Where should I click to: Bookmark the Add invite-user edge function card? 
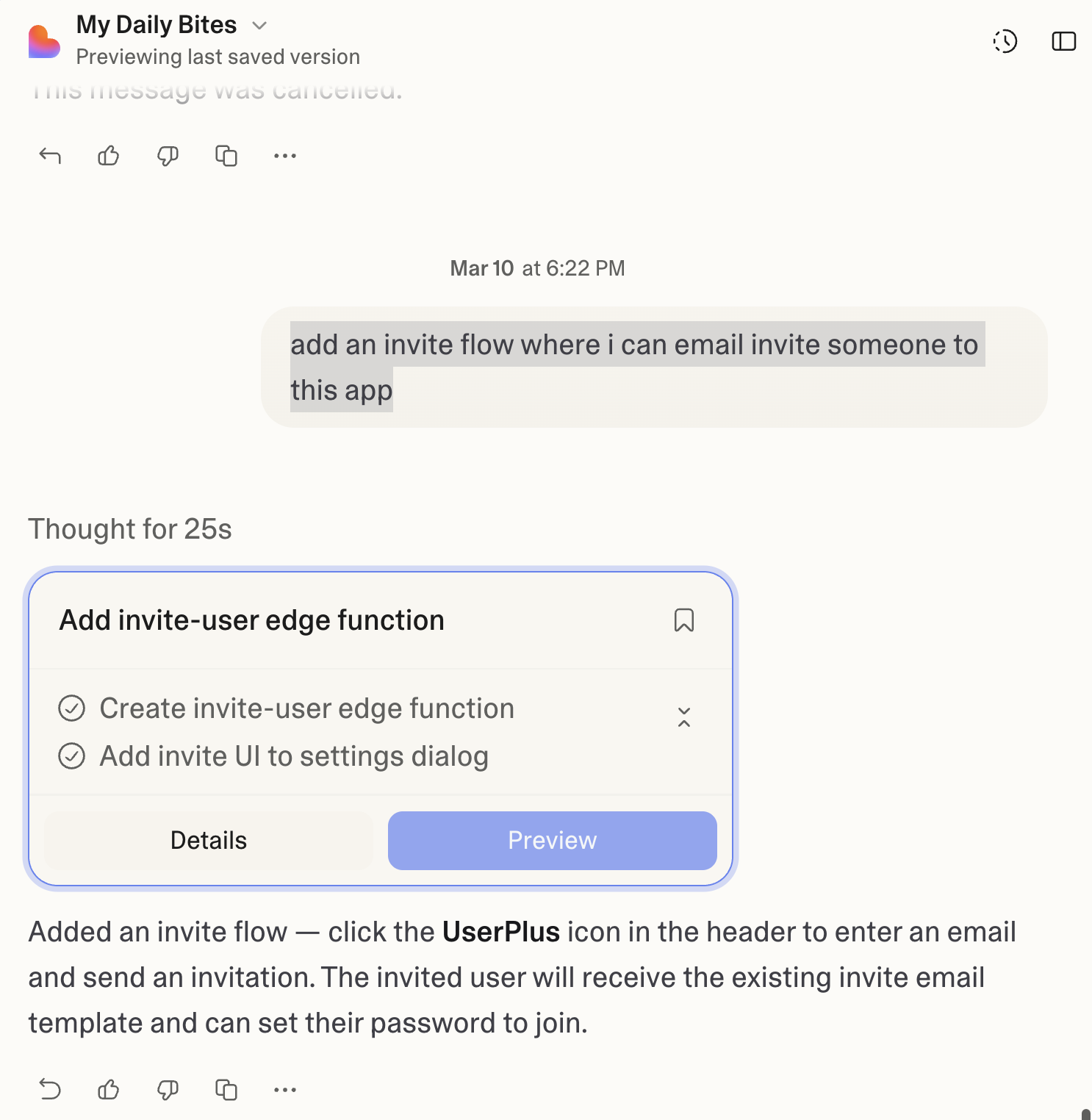[684, 621]
